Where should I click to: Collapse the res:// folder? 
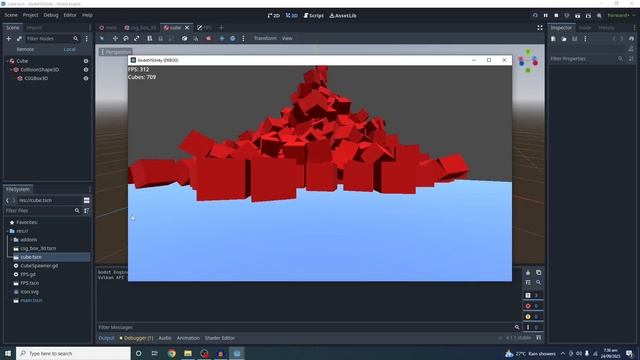7,231
